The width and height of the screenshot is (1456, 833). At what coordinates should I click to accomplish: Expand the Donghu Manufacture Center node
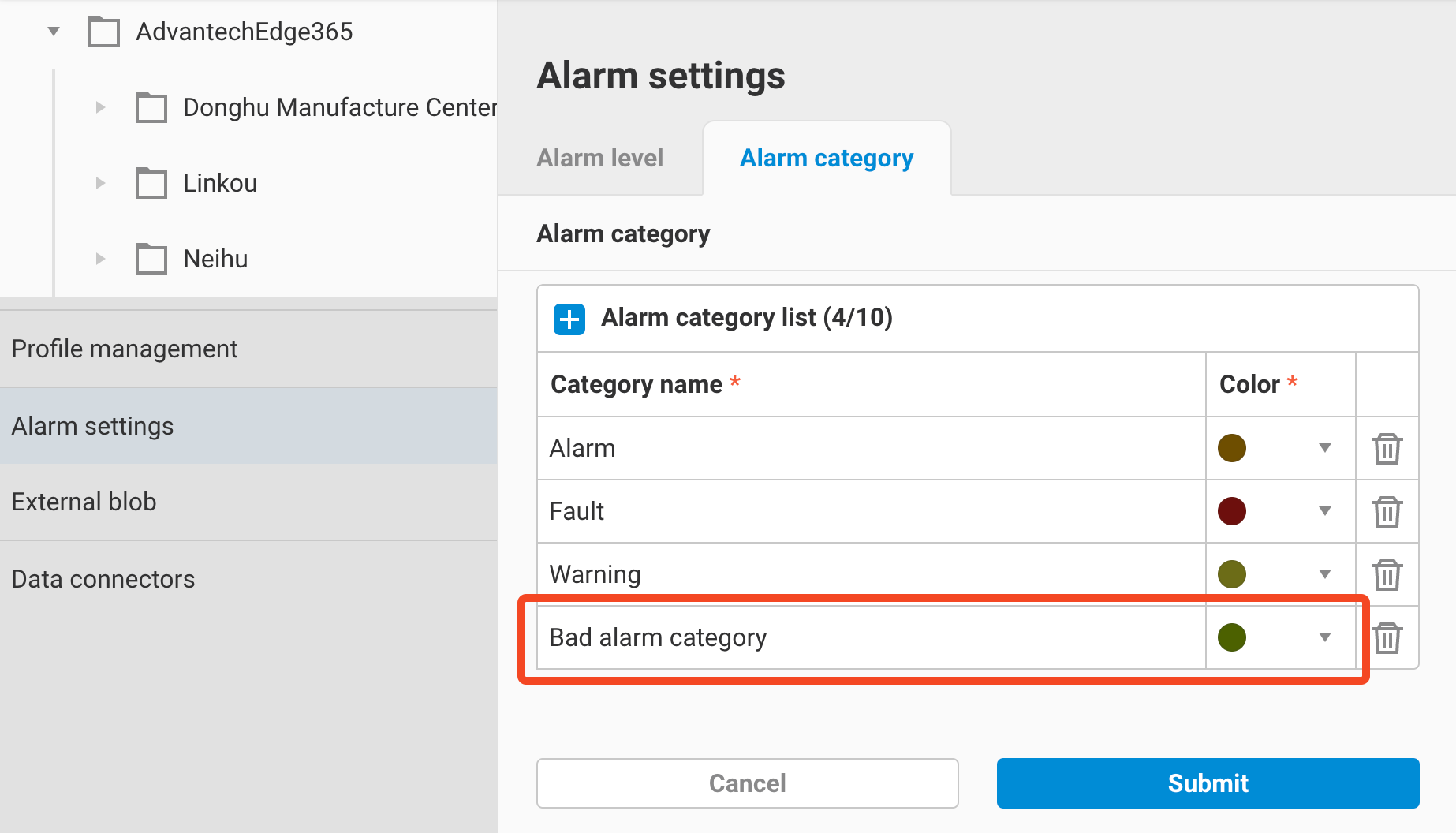(100, 107)
